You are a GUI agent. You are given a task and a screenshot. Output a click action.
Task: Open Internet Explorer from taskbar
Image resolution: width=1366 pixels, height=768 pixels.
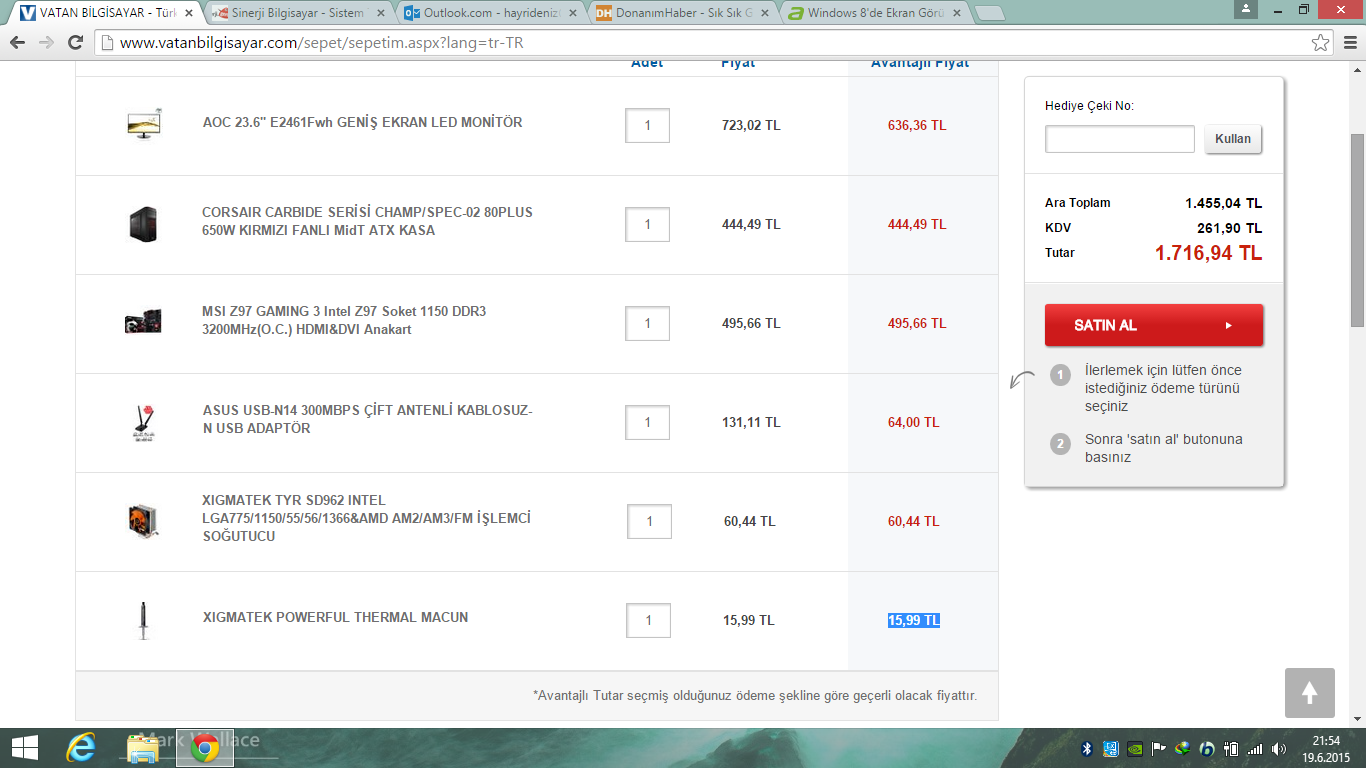point(80,747)
